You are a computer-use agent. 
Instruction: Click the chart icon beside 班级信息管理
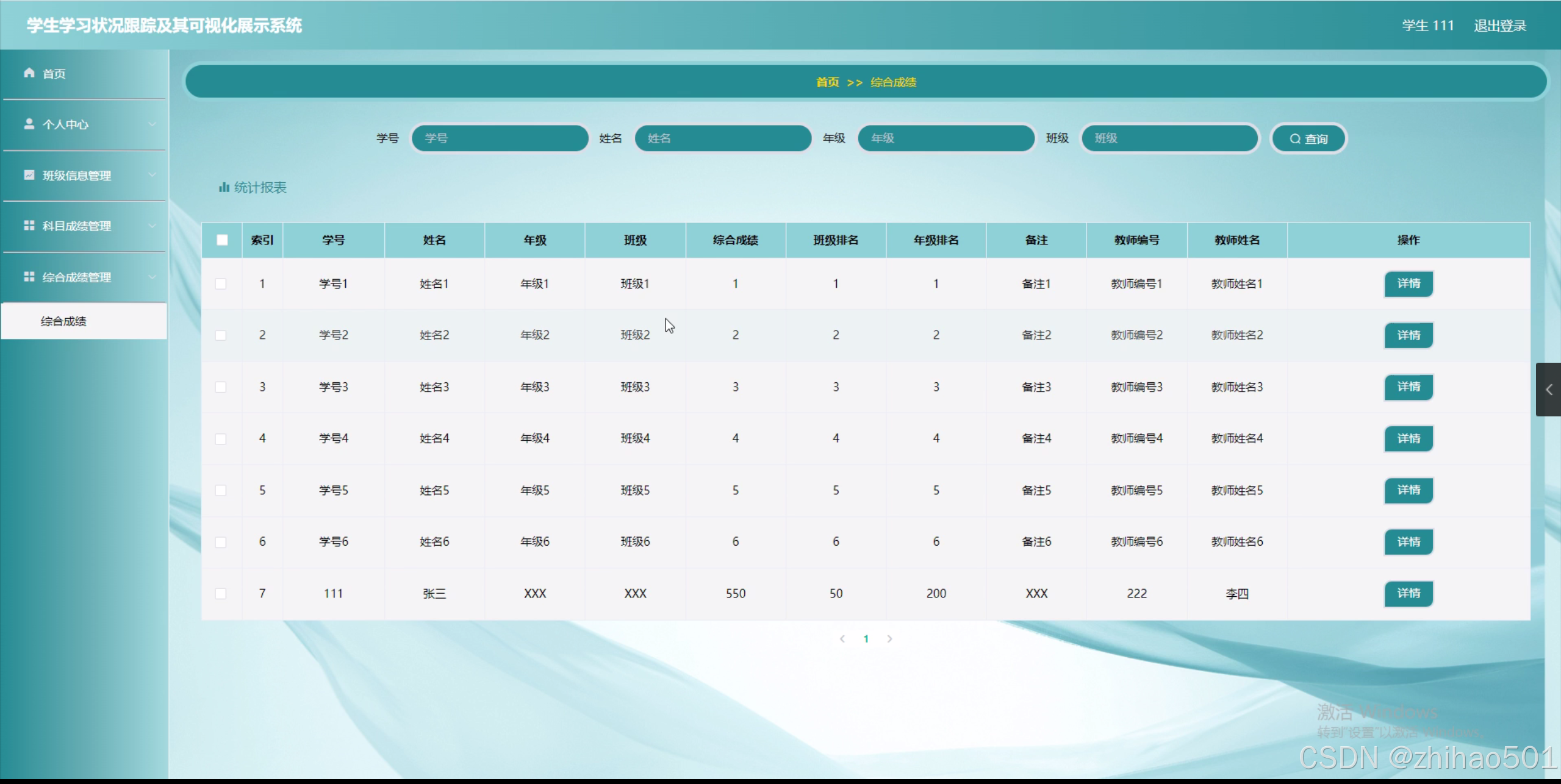coord(29,175)
